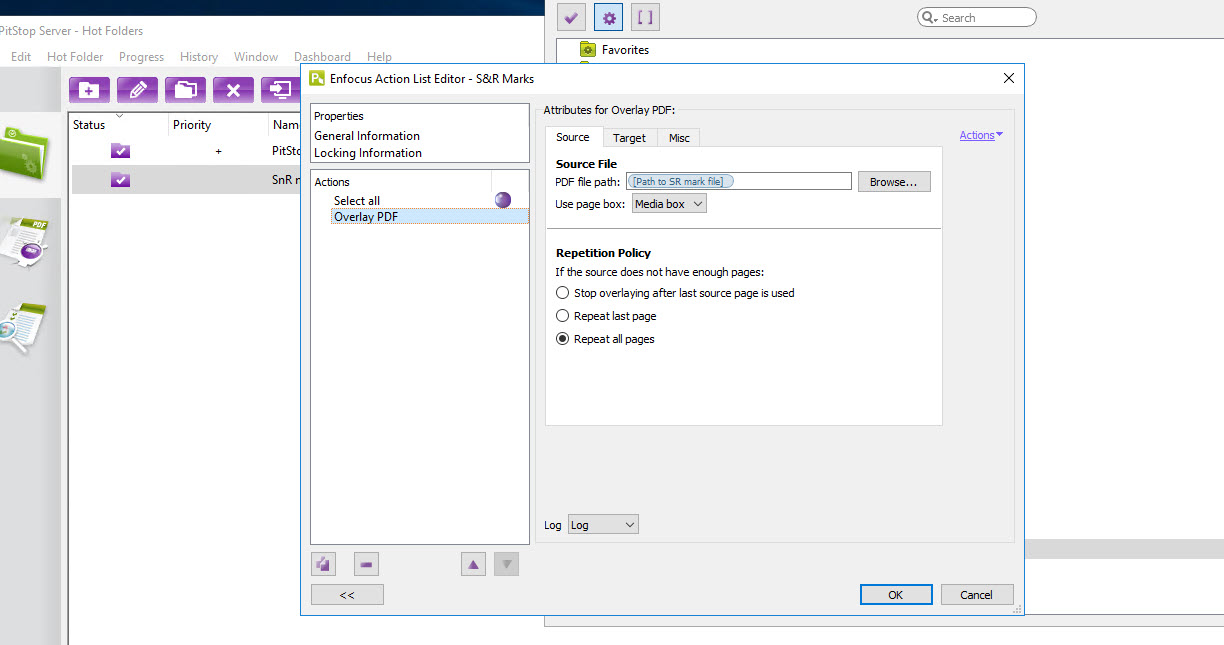
Task: Select General Information in Properties
Action: 367,136
